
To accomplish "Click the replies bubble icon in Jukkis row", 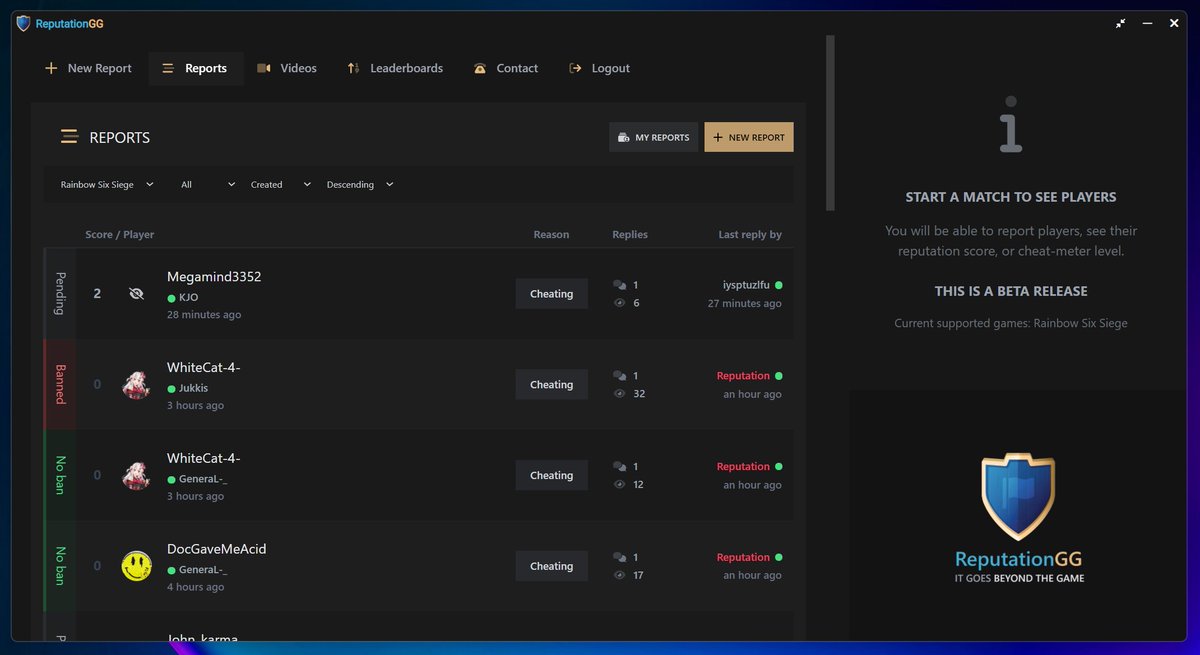I will pos(619,376).
